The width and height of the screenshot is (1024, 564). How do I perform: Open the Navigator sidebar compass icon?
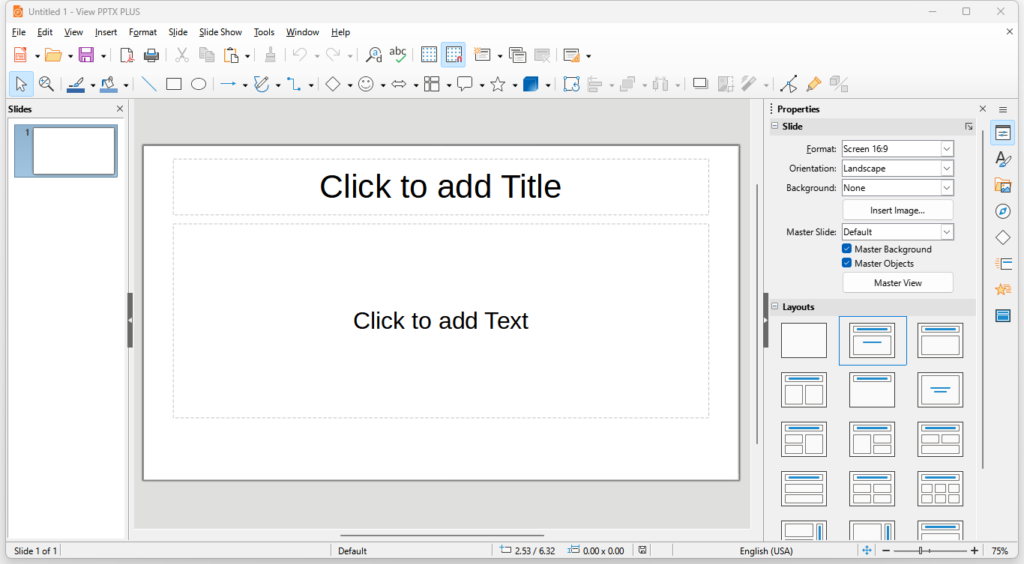coord(1002,212)
